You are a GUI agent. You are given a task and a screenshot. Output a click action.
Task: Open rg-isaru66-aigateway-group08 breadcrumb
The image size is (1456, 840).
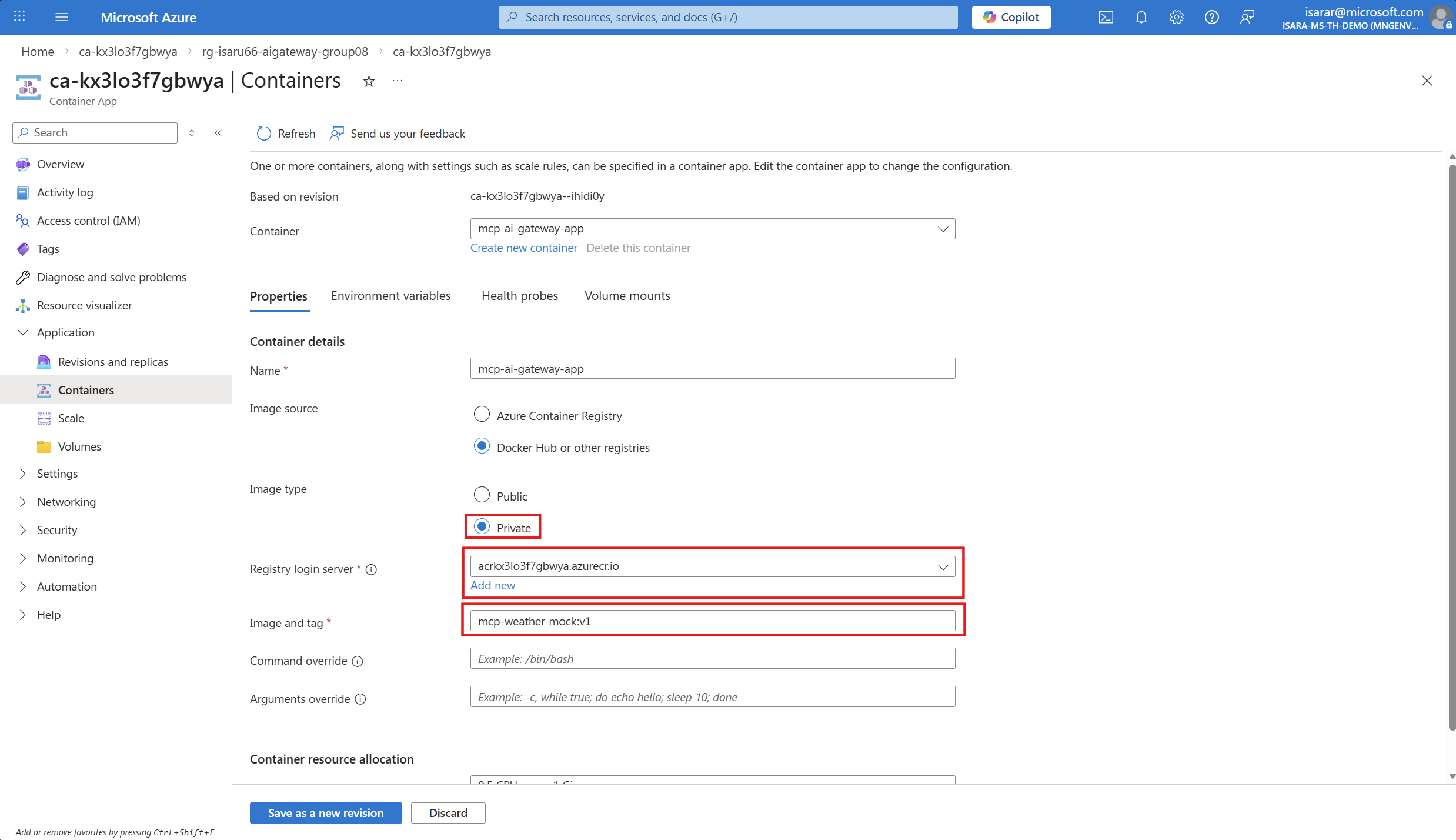coord(285,51)
